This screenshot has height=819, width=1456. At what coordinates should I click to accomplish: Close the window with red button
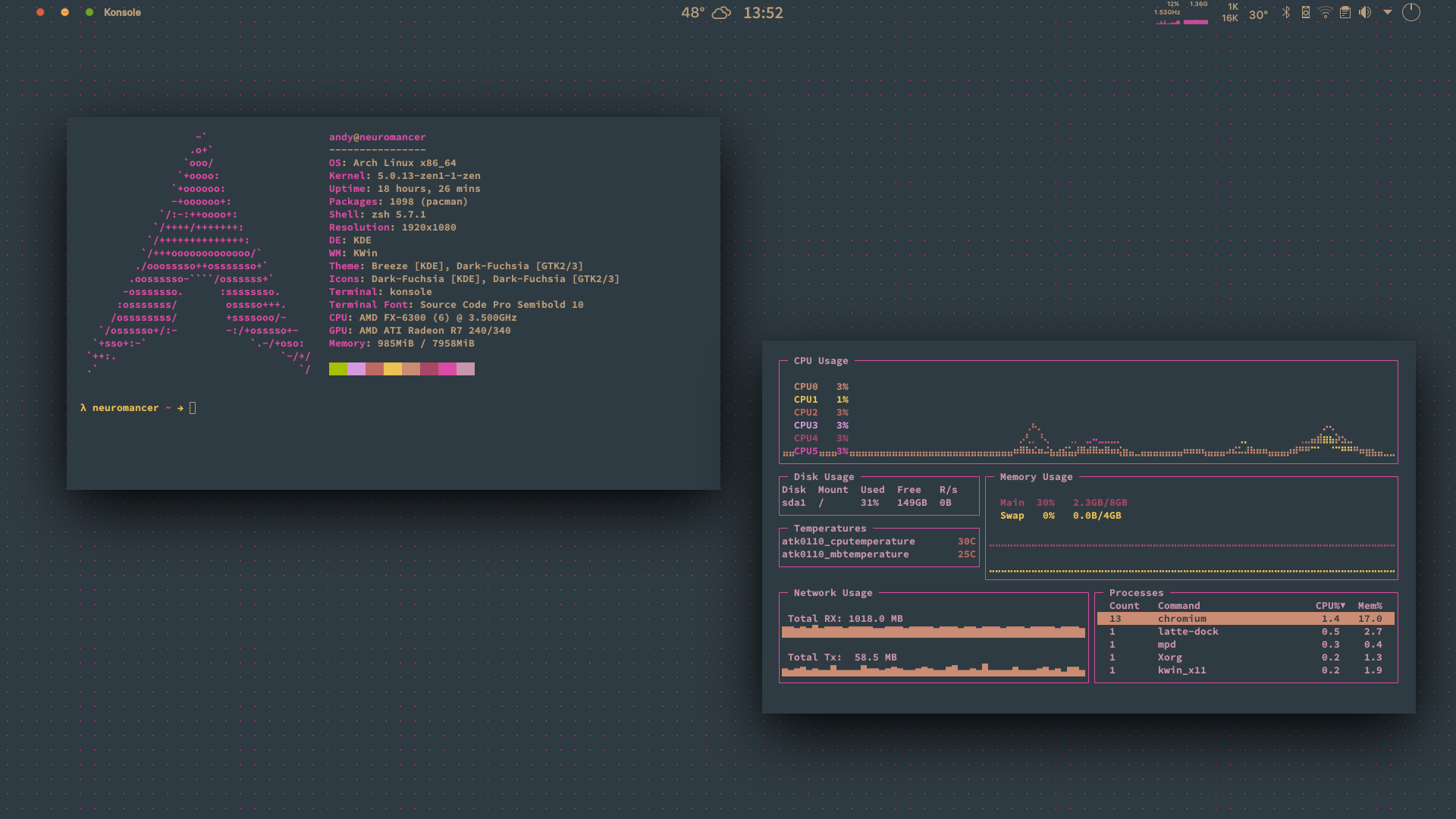point(40,12)
